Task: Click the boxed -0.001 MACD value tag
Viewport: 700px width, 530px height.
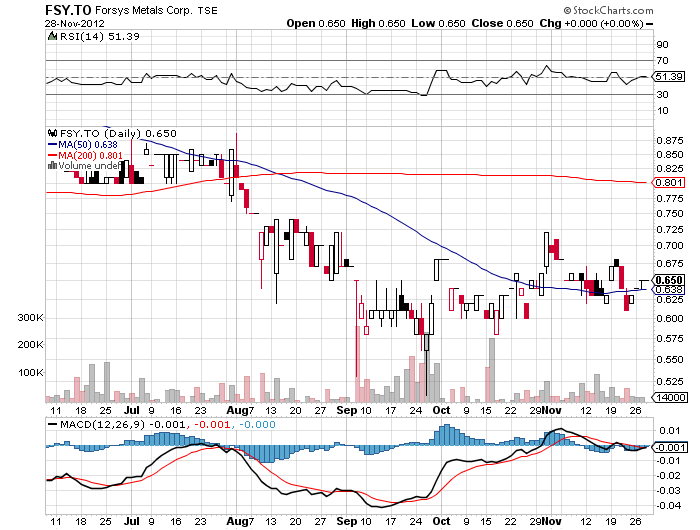Action: click(x=670, y=447)
